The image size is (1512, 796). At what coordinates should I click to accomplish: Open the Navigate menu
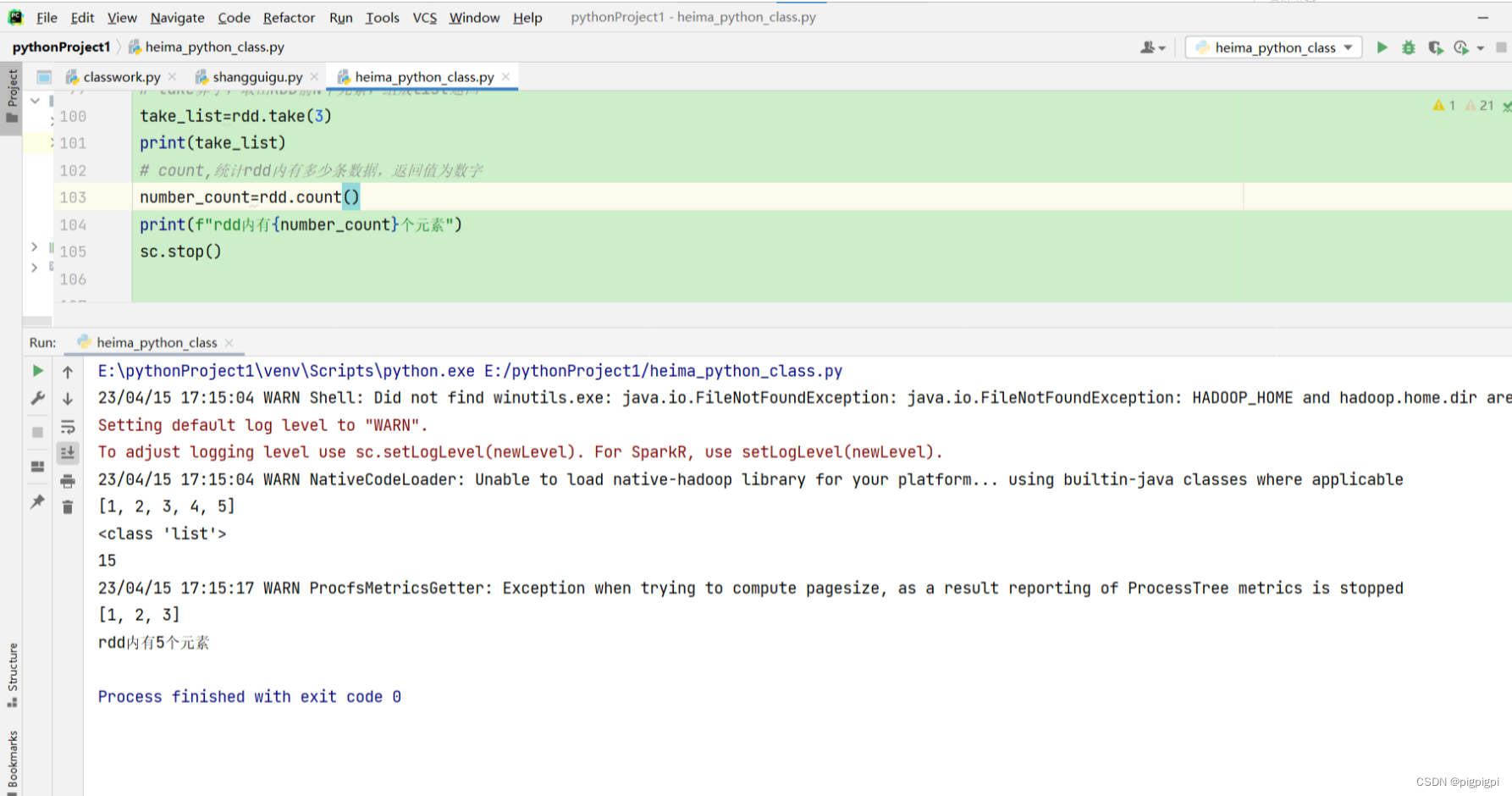click(177, 17)
